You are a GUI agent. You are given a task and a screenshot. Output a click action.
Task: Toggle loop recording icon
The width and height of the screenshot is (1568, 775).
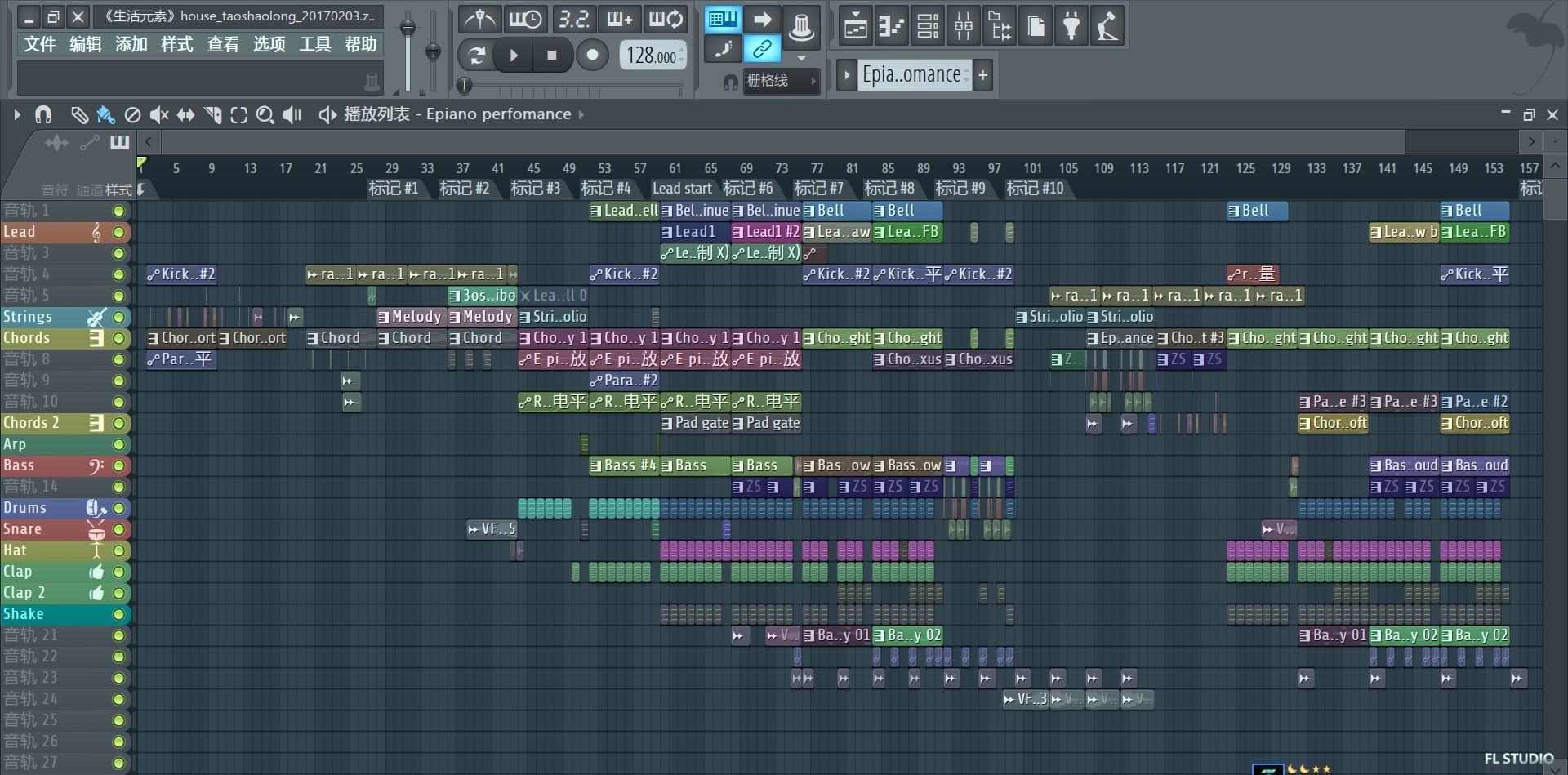coord(666,19)
